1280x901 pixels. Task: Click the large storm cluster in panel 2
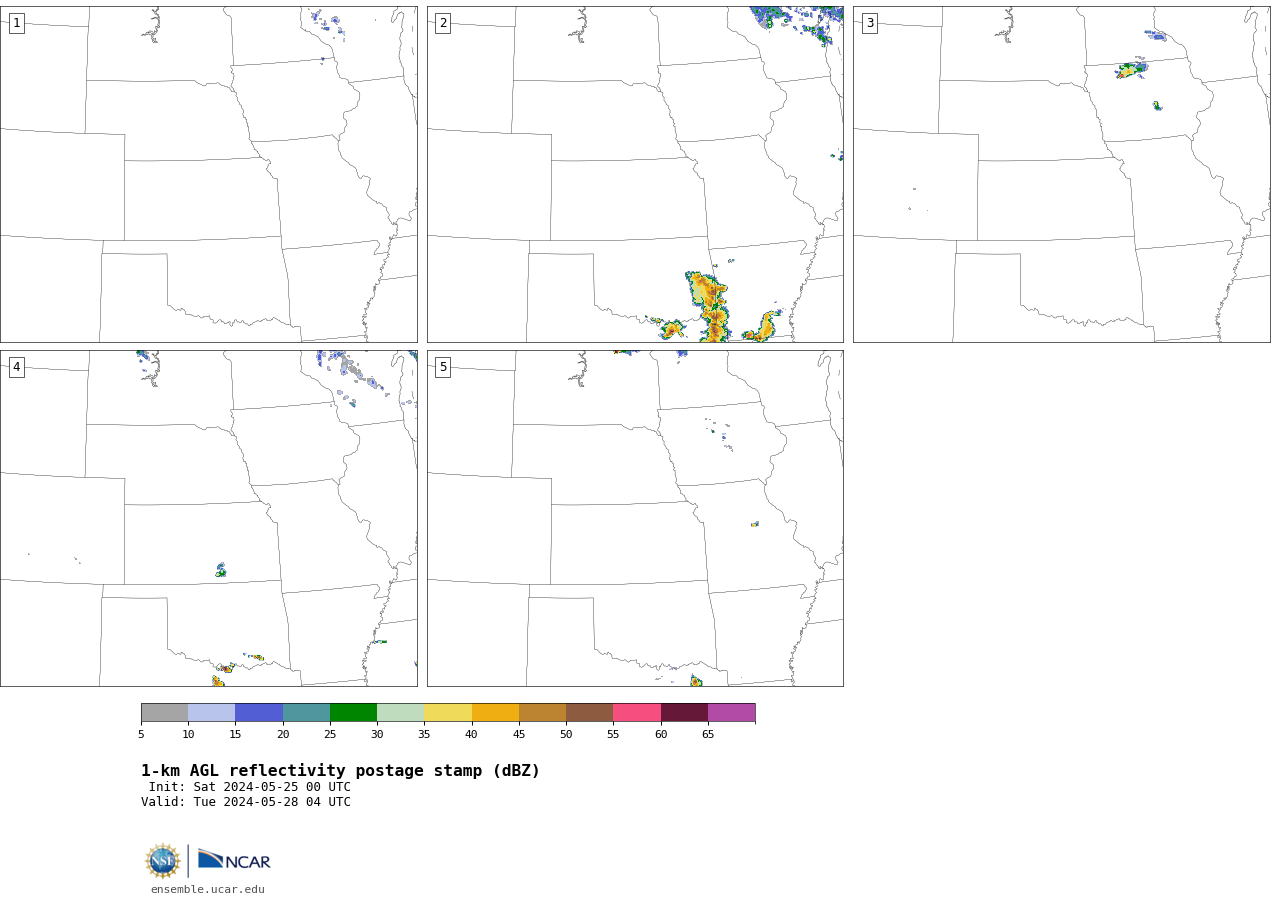click(708, 306)
